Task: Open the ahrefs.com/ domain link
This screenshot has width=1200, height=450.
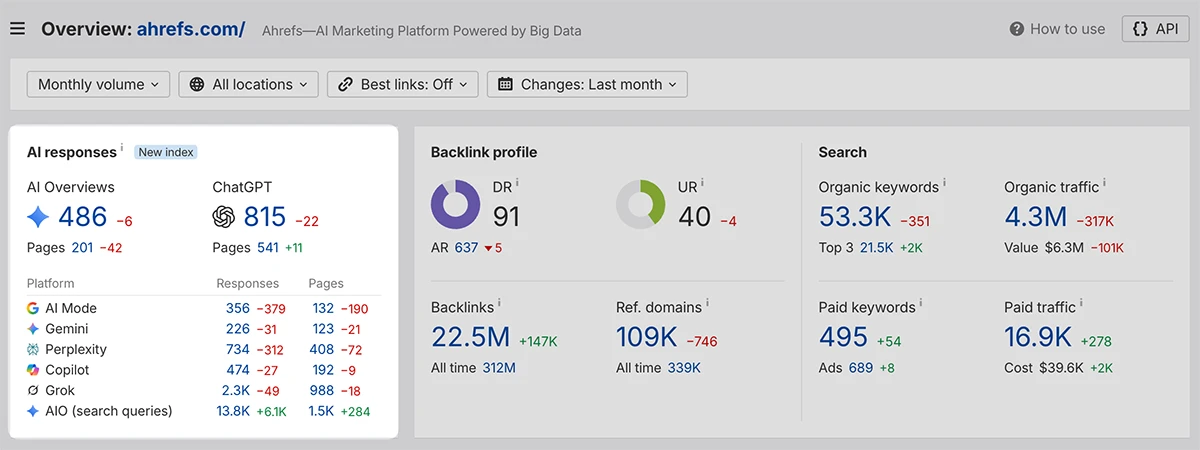Action: pos(191,29)
